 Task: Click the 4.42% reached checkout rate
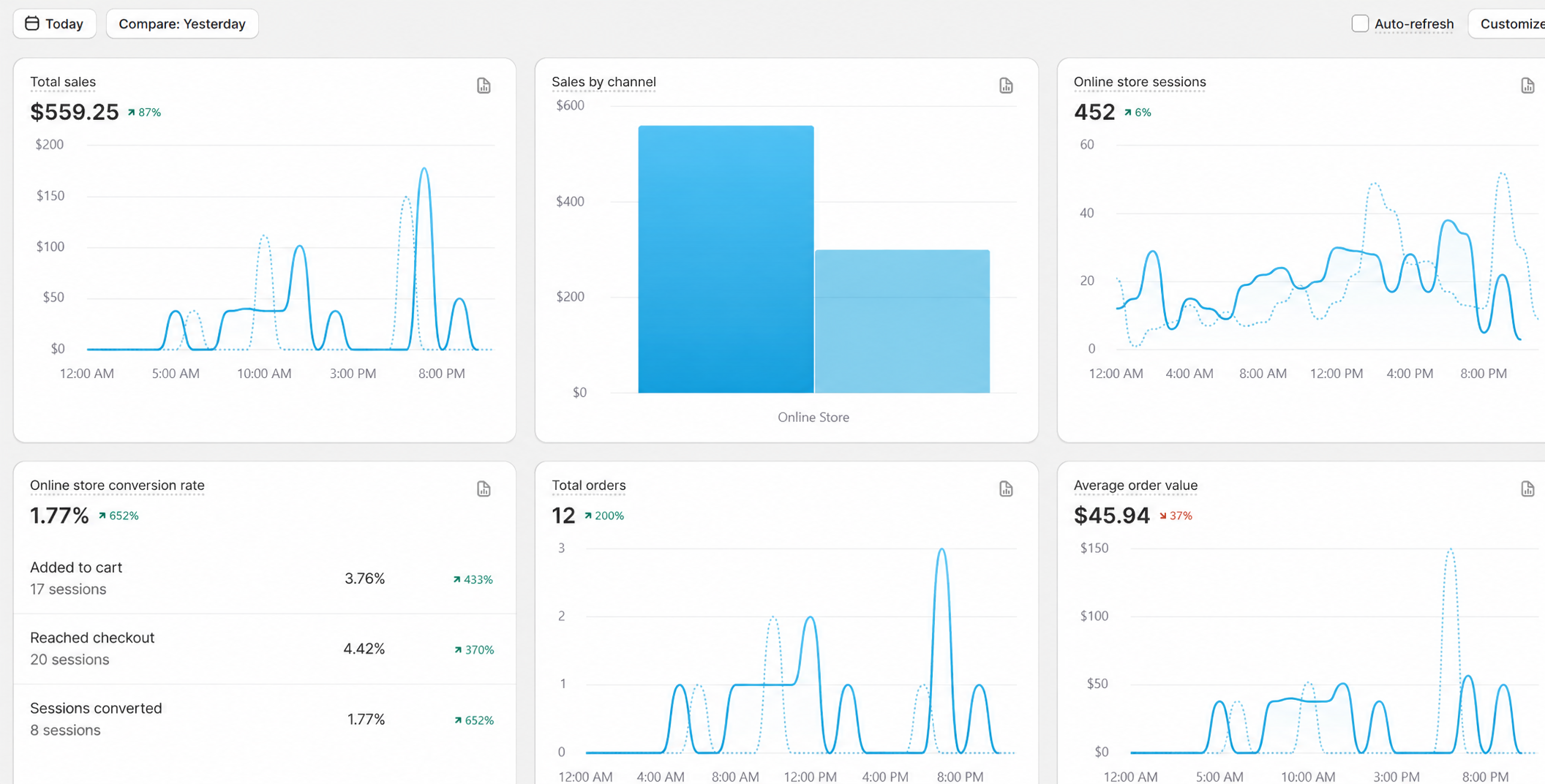pyautogui.click(x=364, y=649)
